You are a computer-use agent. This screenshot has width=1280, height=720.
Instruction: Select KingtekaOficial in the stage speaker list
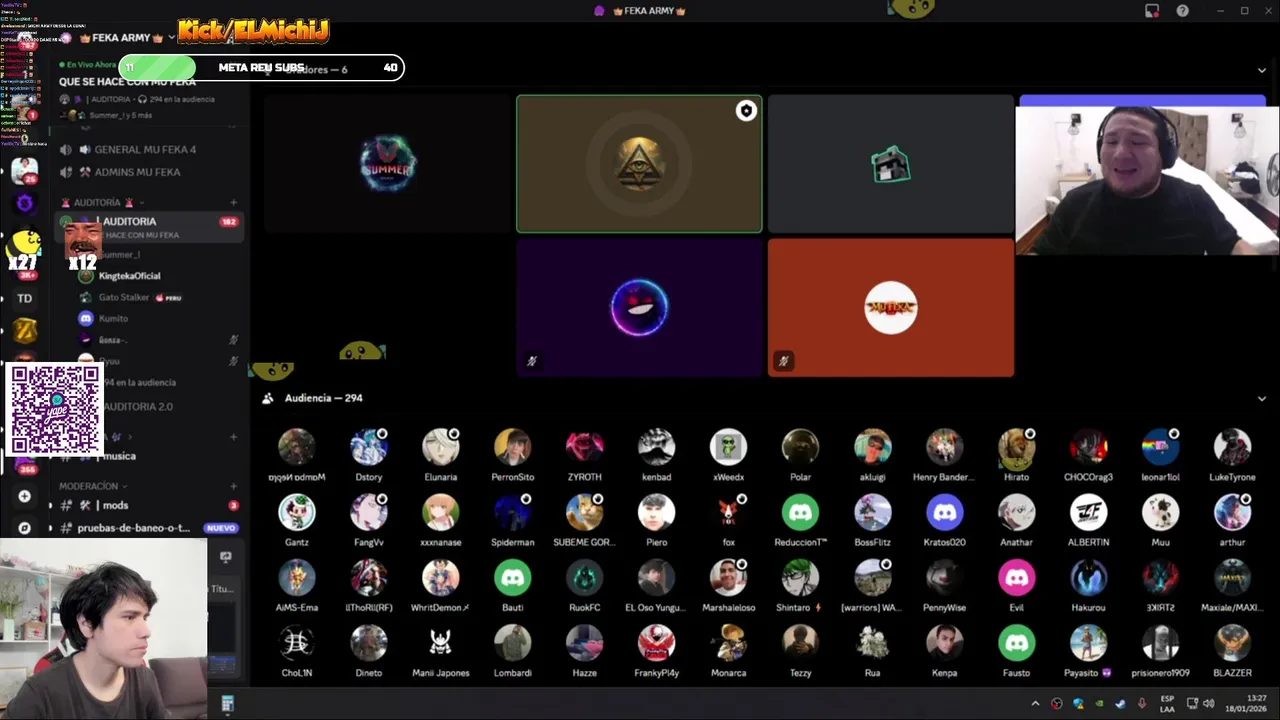129,276
